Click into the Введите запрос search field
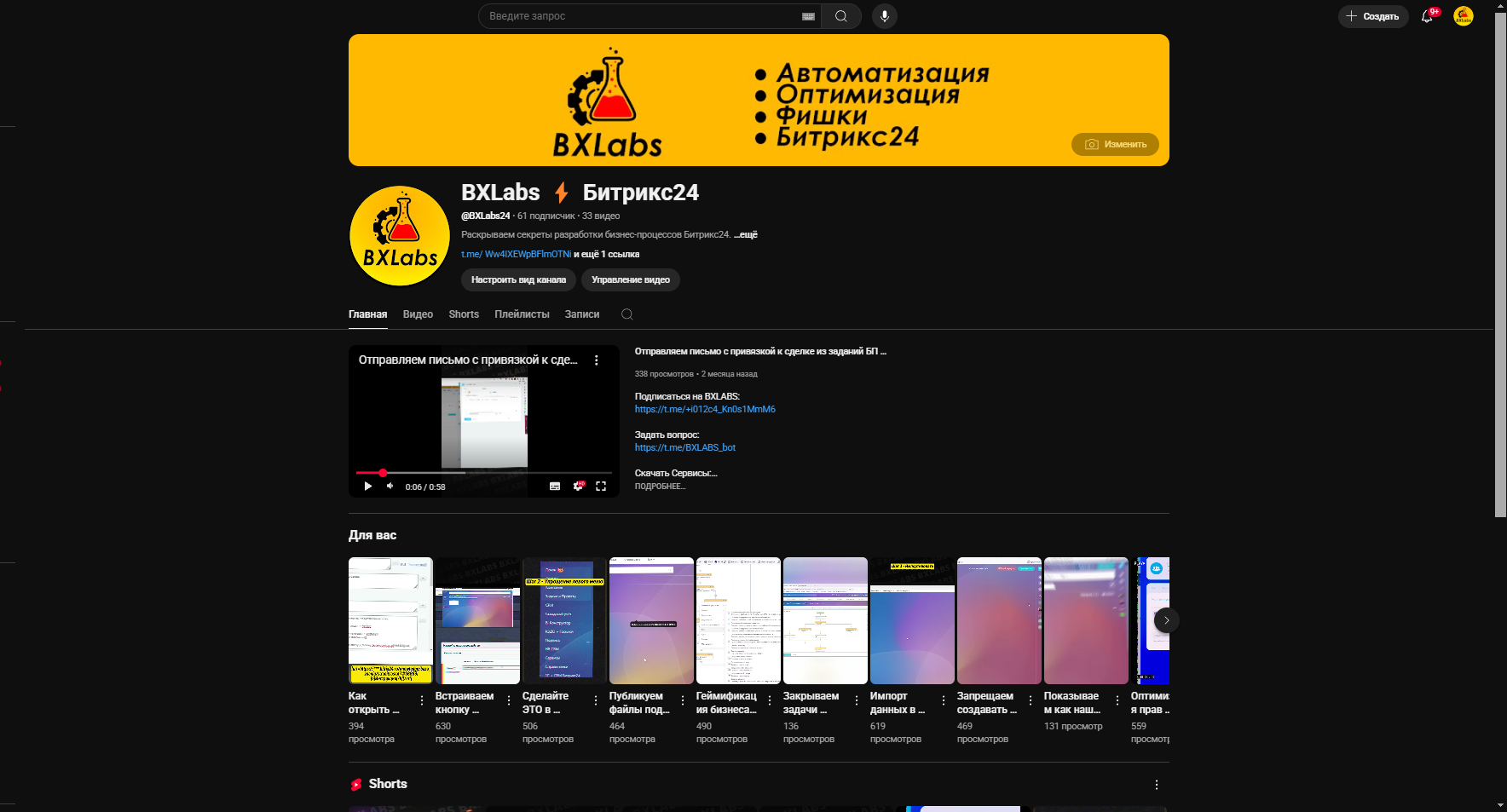This screenshot has width=1507, height=812. [x=639, y=16]
